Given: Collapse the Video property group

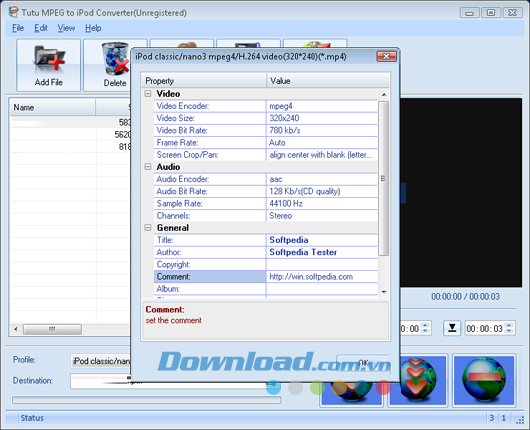Looking at the screenshot, I should coord(148,94).
